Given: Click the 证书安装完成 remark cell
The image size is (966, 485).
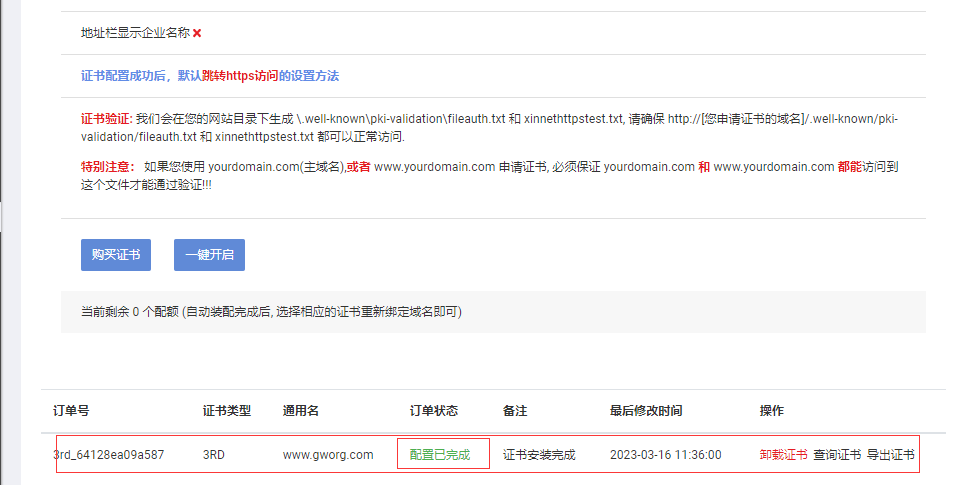Looking at the screenshot, I should [539, 454].
